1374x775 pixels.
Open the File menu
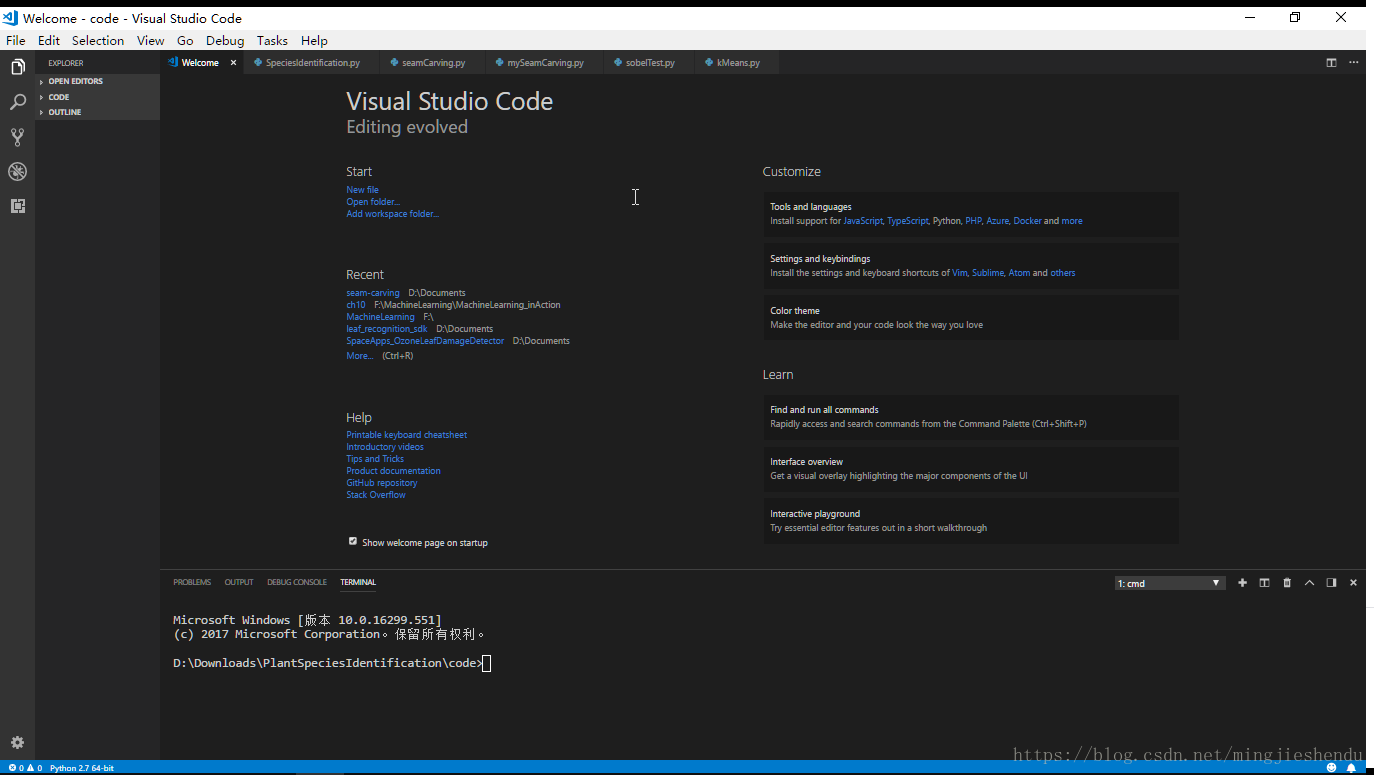(16, 40)
